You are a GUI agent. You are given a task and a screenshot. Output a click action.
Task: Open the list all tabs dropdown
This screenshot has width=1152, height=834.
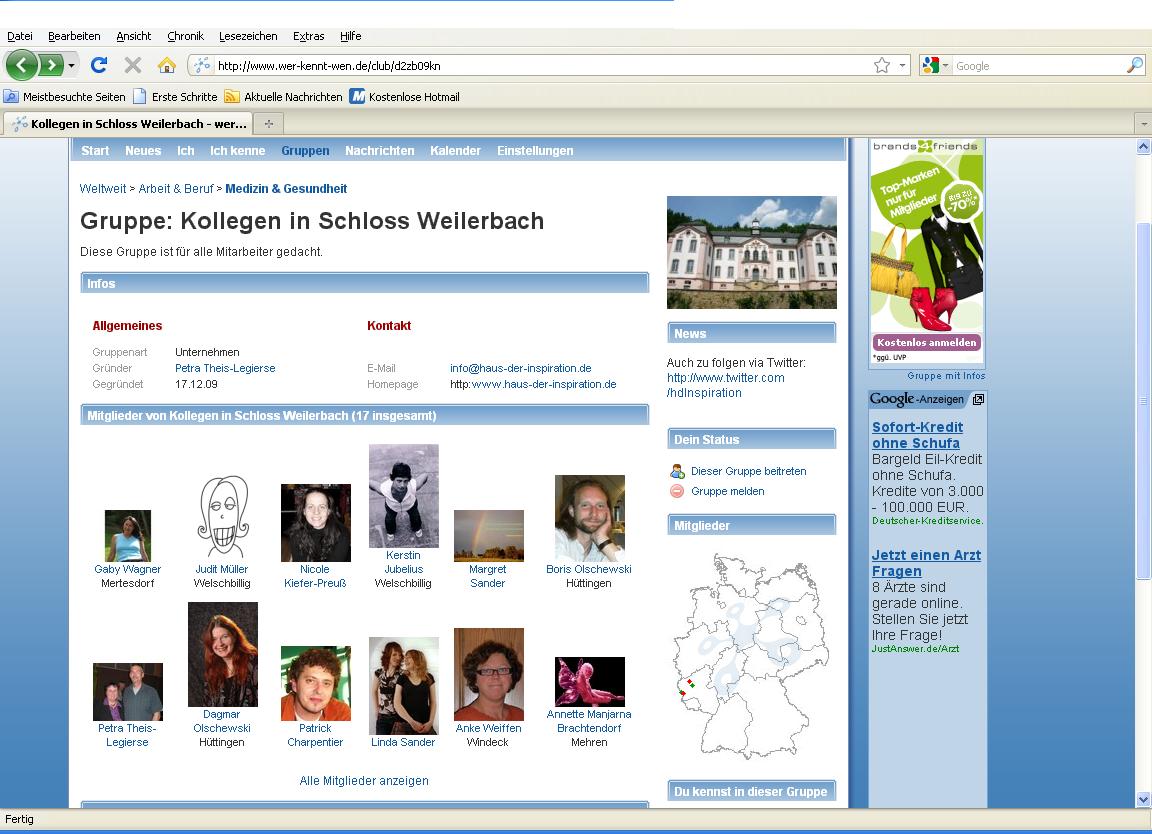pyautogui.click(x=1143, y=124)
